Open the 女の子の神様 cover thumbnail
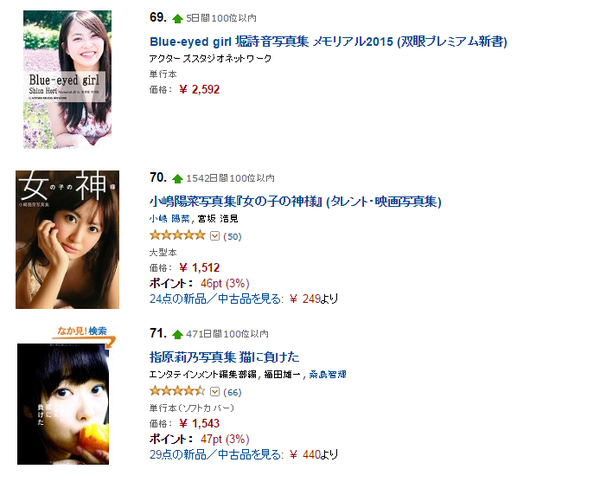Image resolution: width=600 pixels, height=482 pixels. [x=67, y=239]
